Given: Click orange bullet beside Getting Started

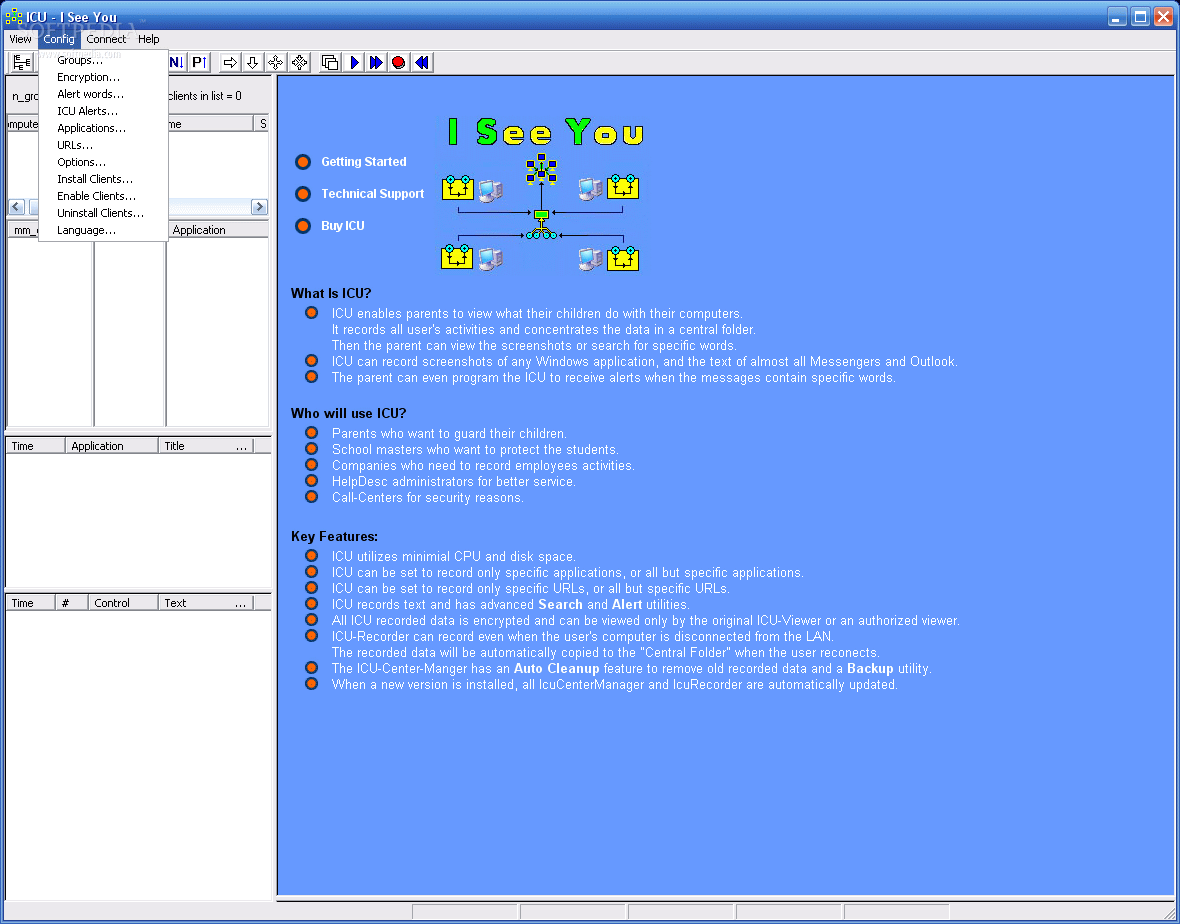Looking at the screenshot, I should click(x=303, y=162).
